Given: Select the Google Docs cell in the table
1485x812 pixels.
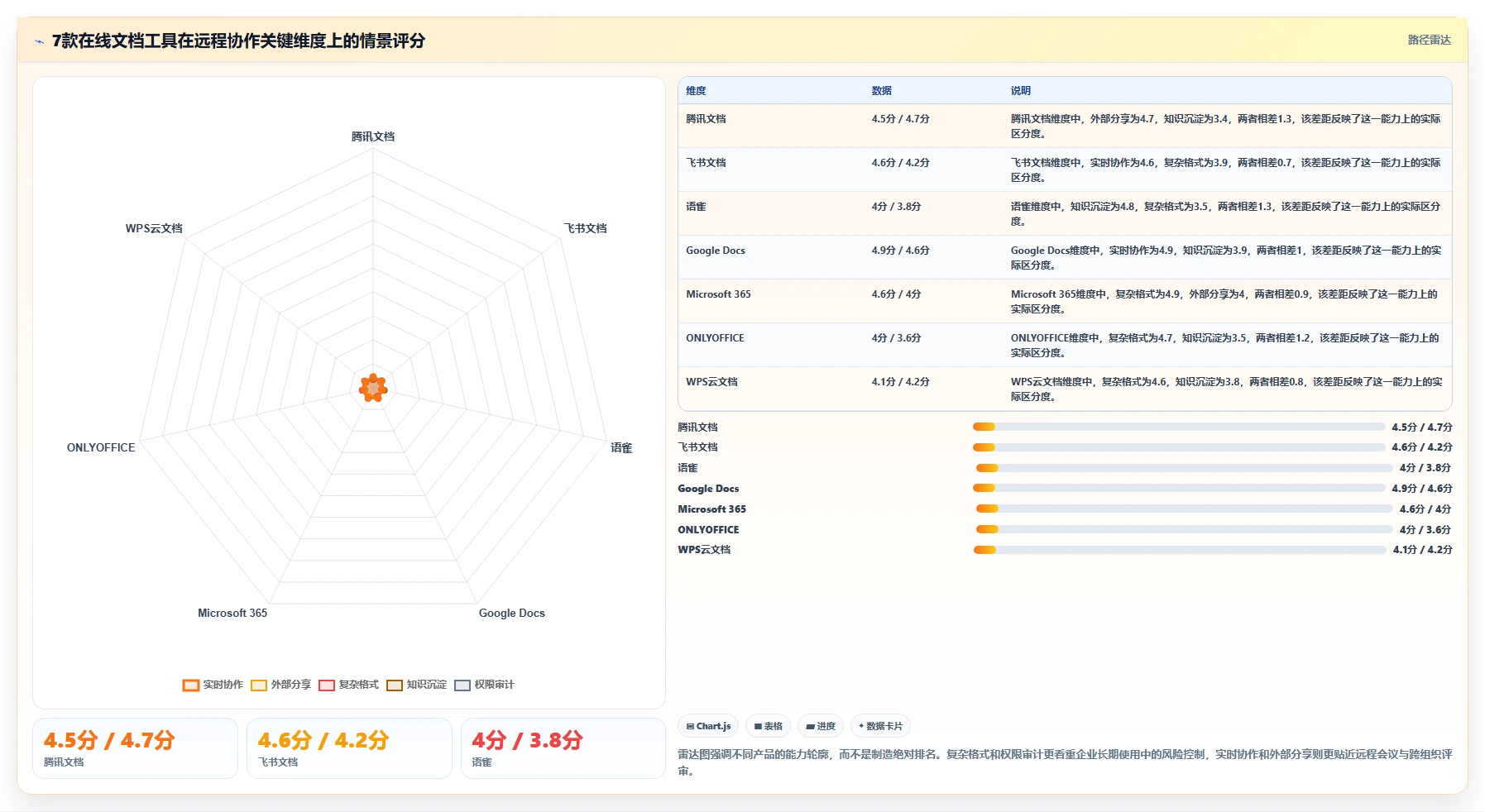Looking at the screenshot, I should tap(771, 257).
